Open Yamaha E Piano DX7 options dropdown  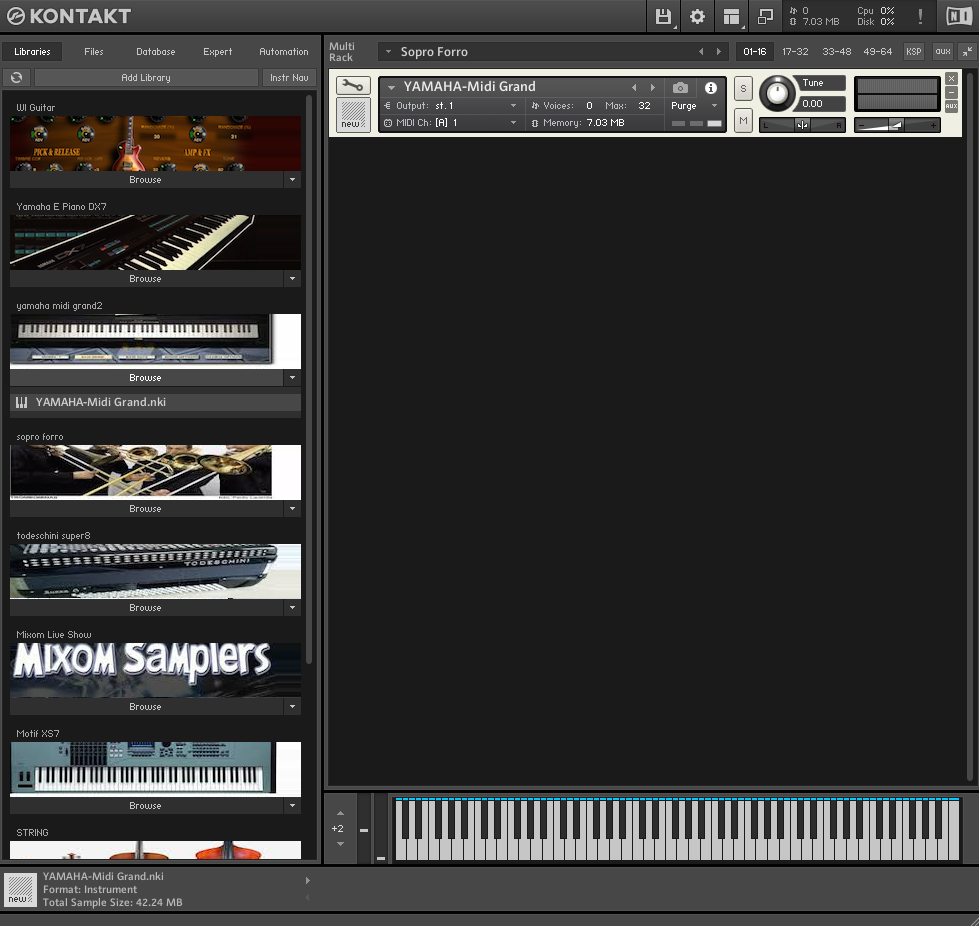(x=292, y=278)
